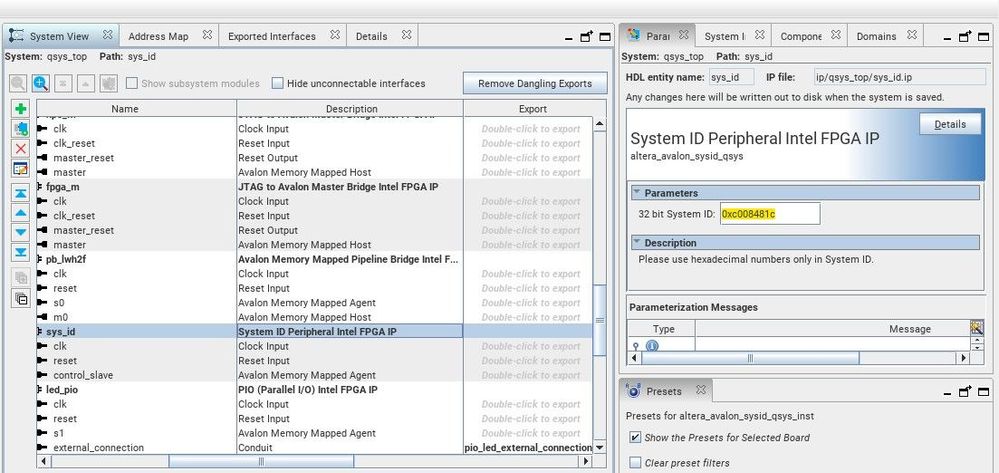The image size is (999, 473).
Task: Collapse the pb_lwh2f tree node
Action: 40,259
